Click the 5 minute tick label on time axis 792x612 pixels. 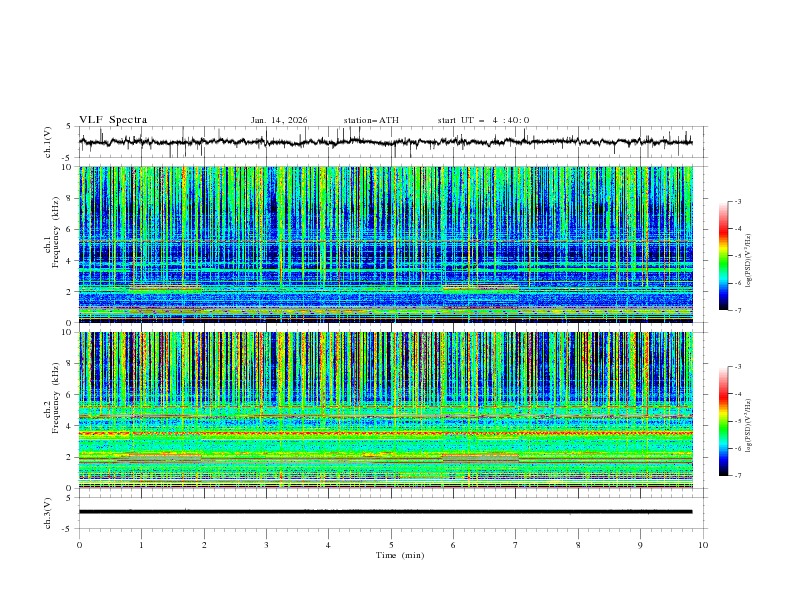click(x=391, y=545)
